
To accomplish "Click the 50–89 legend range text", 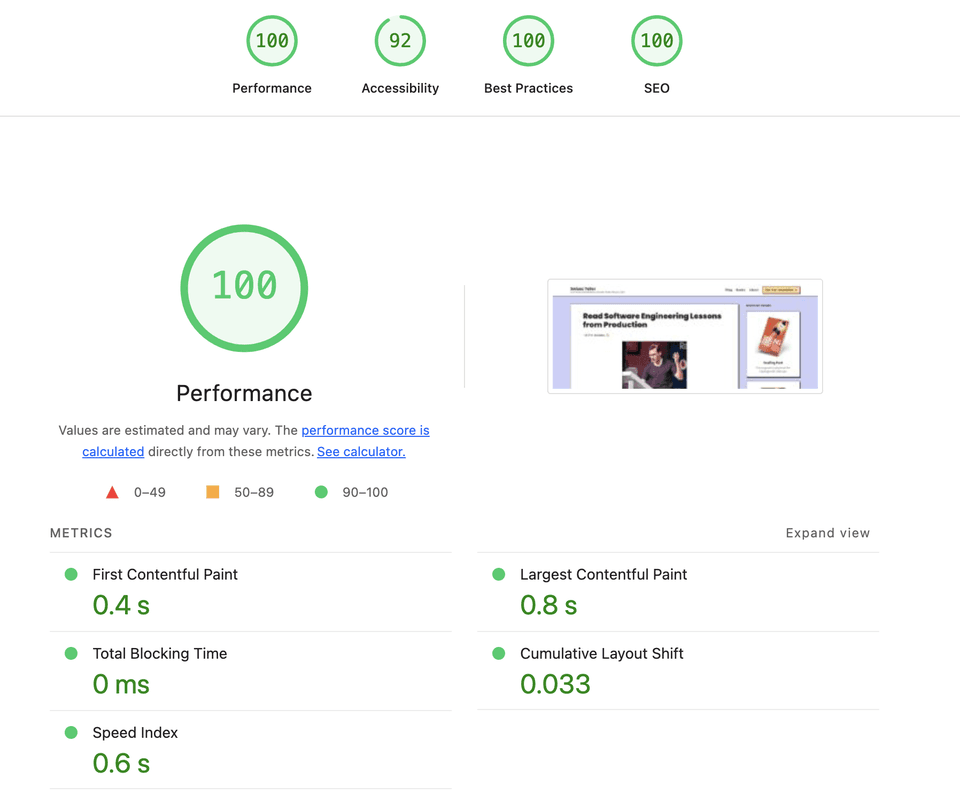I will (x=254, y=492).
